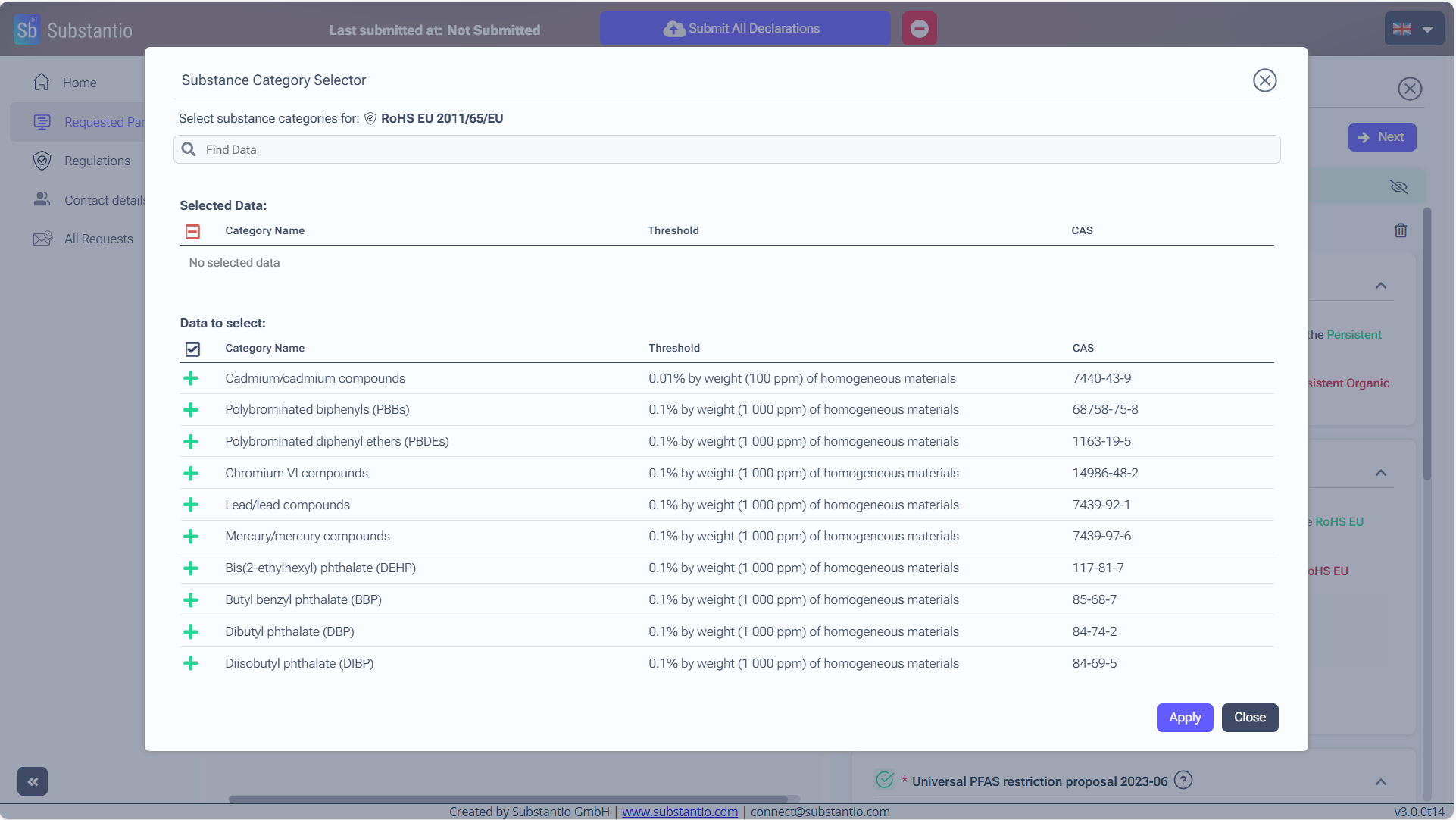Add Chromium VI compounds with plus icon
The image size is (1456, 820).
coord(191,474)
